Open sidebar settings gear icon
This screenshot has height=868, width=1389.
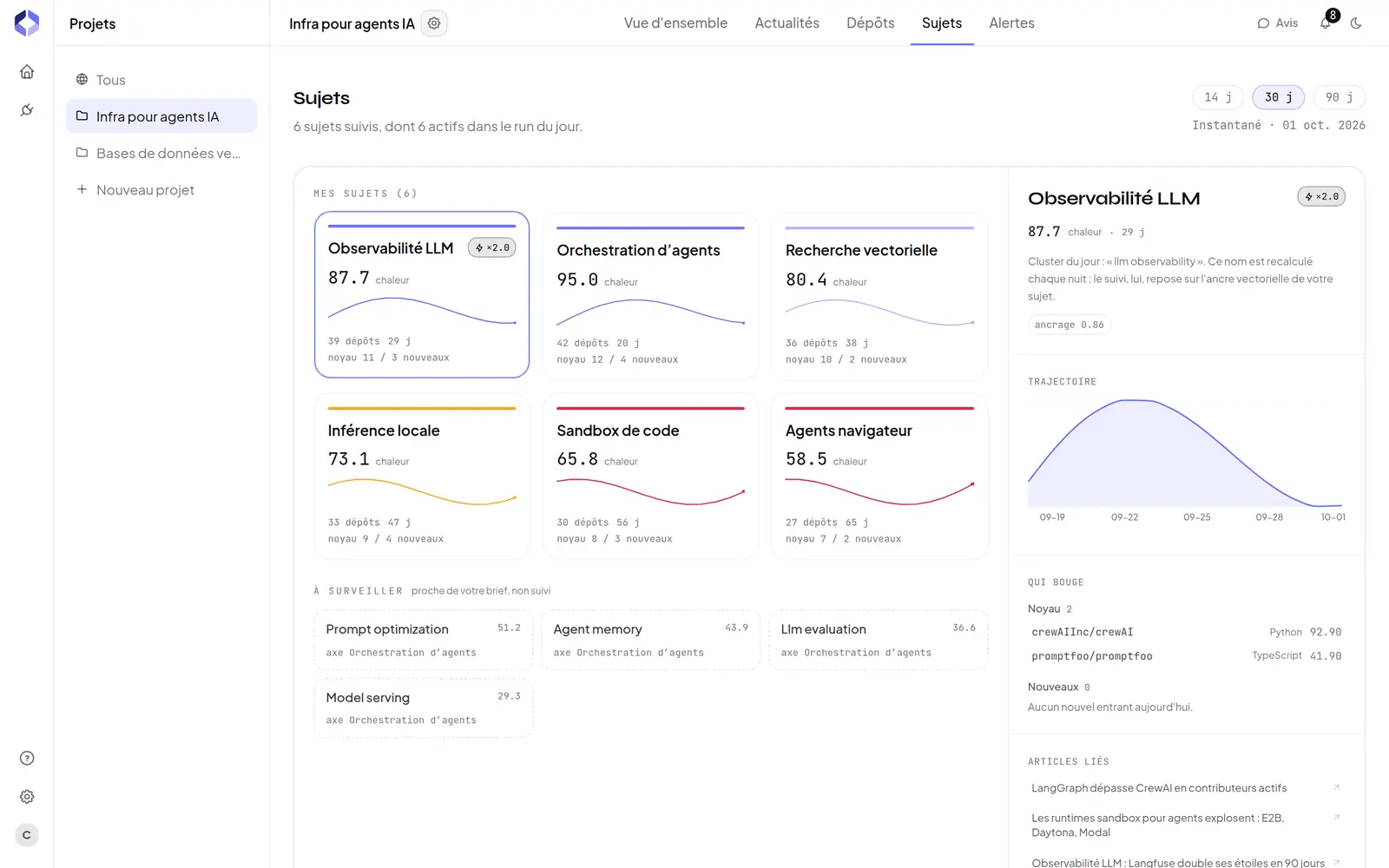coord(27,797)
